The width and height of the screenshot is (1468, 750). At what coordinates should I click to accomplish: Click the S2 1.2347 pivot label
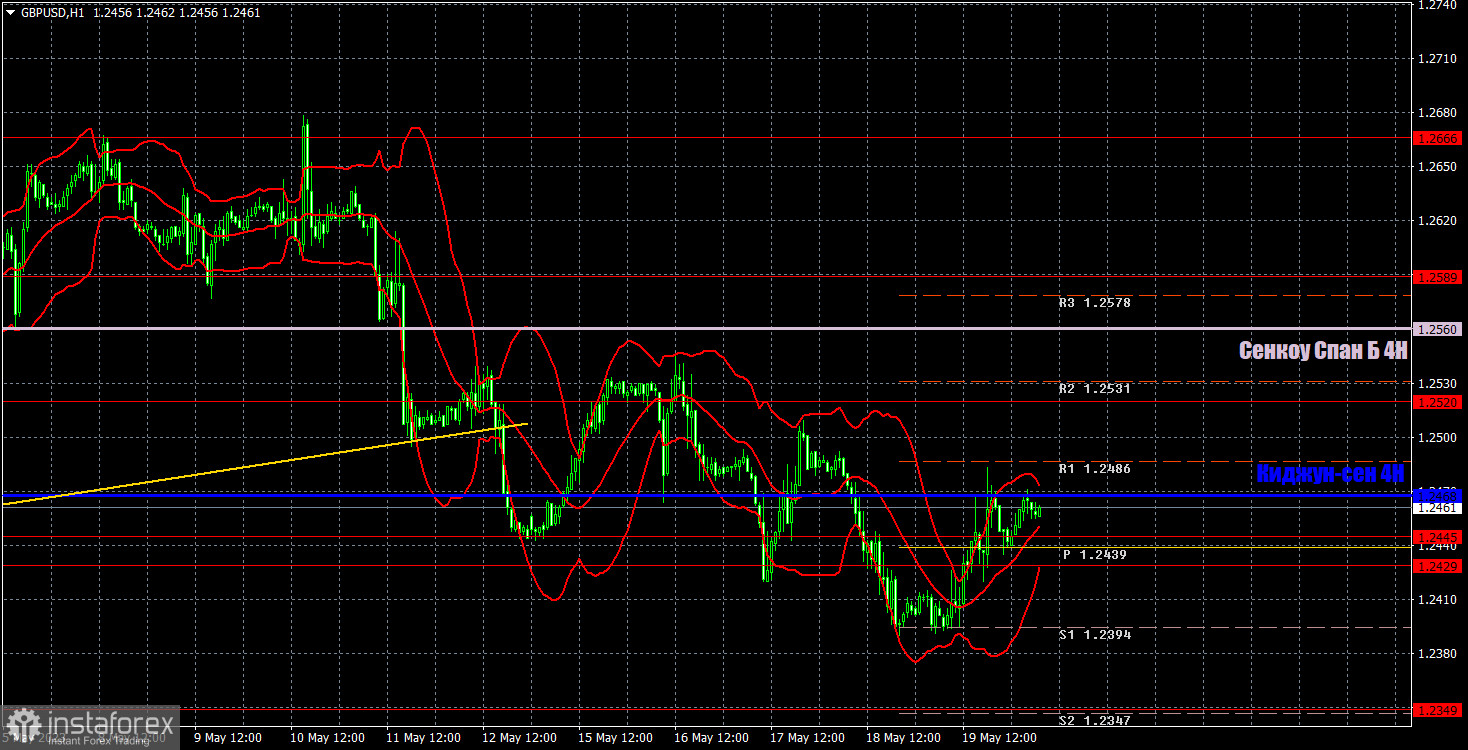[1094, 720]
